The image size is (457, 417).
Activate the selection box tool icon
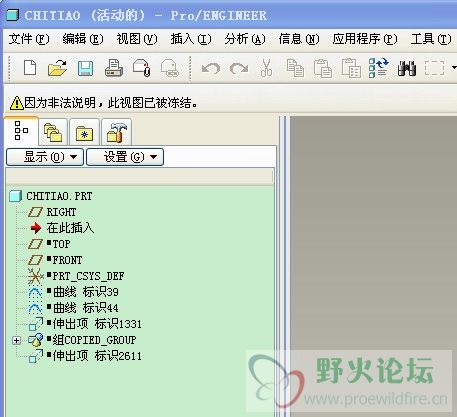tap(435, 68)
